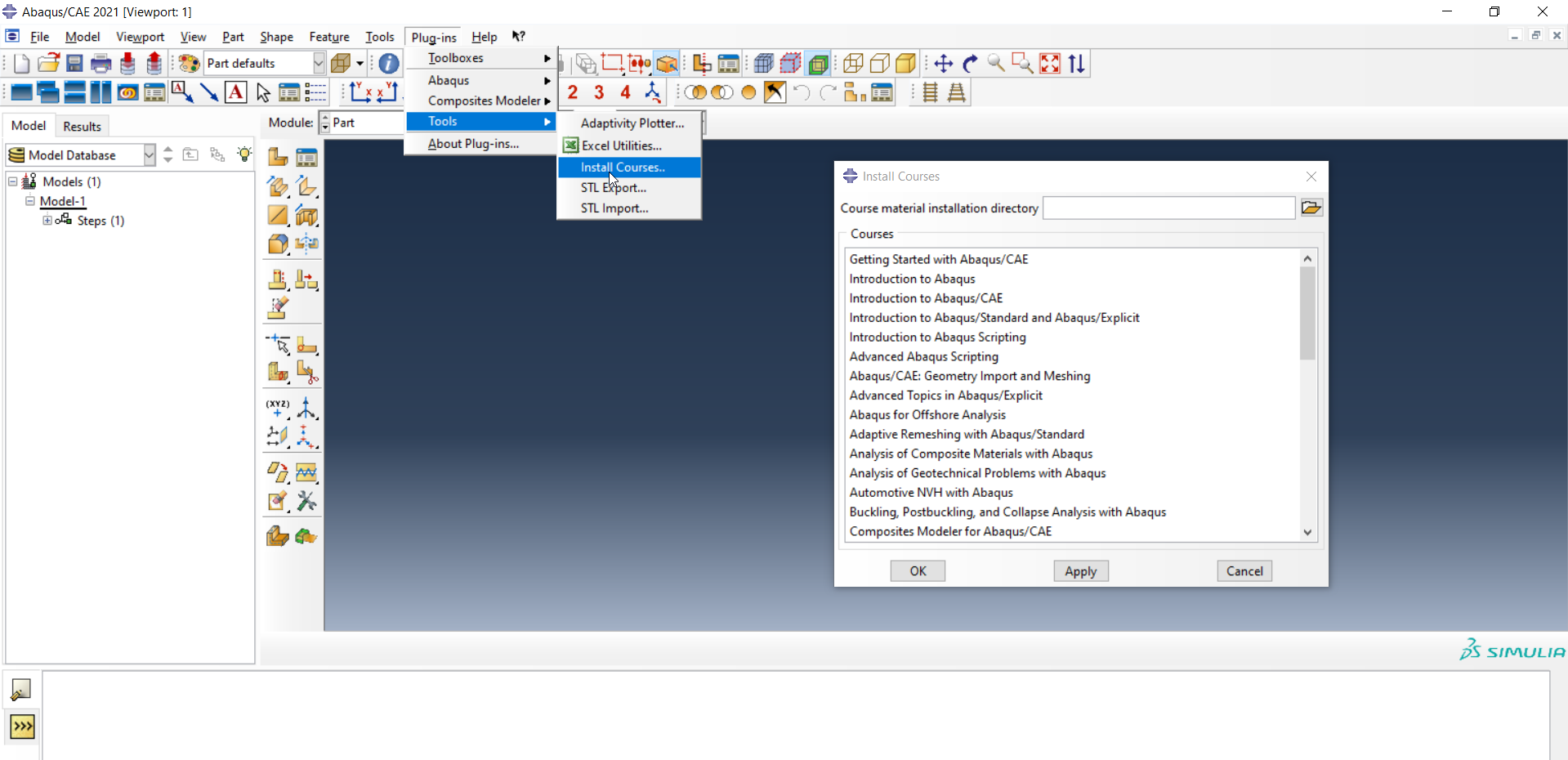
Task: Click the course list scrollbar down arrow
Action: pos(1307,532)
